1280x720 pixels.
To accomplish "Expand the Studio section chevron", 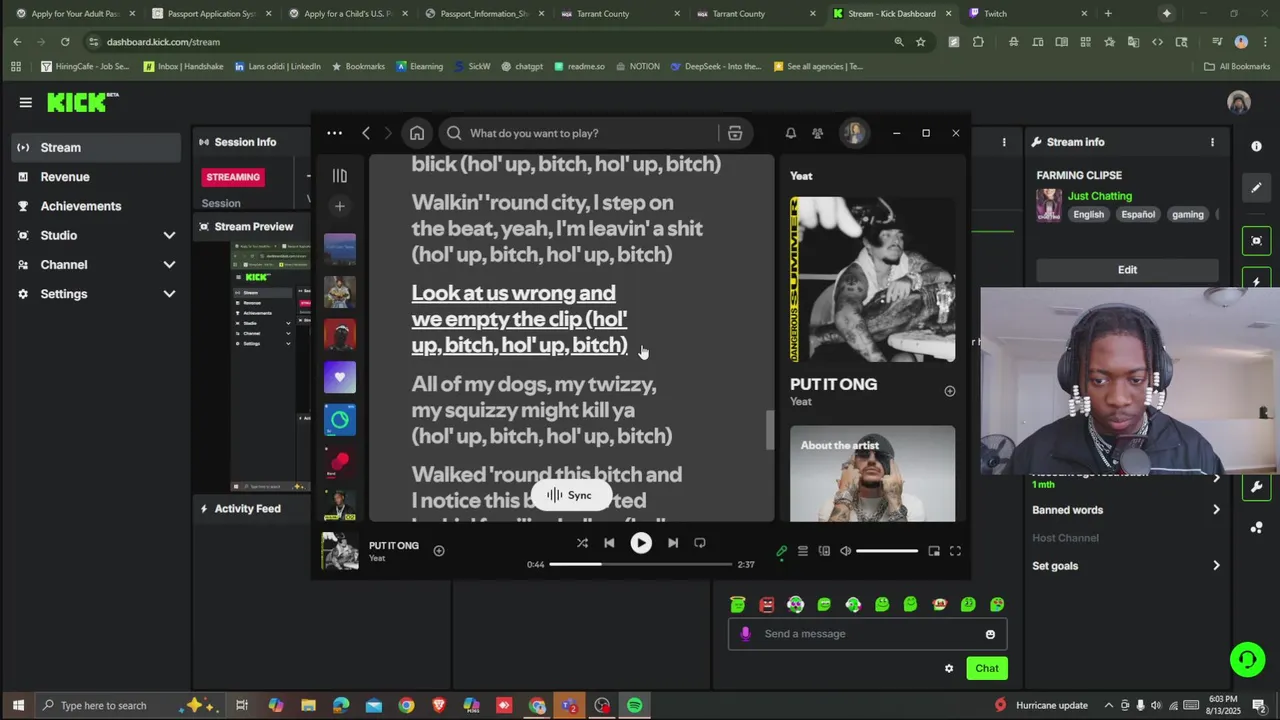I will (x=169, y=235).
